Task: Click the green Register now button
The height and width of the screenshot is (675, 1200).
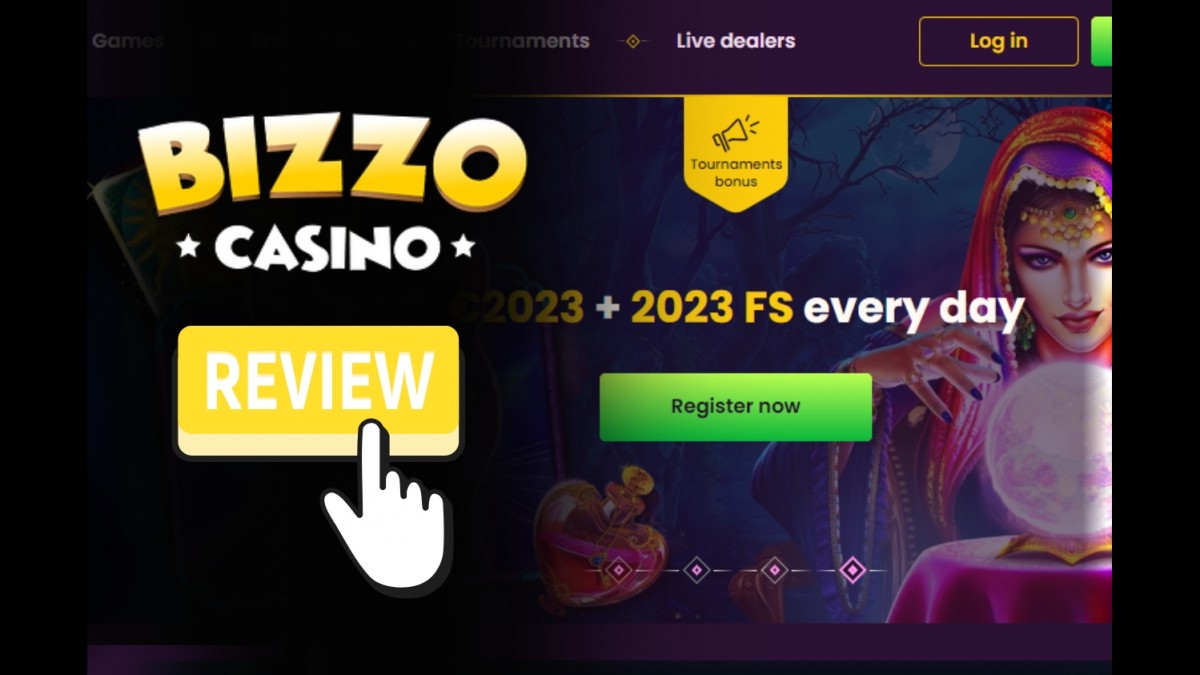Action: click(736, 407)
